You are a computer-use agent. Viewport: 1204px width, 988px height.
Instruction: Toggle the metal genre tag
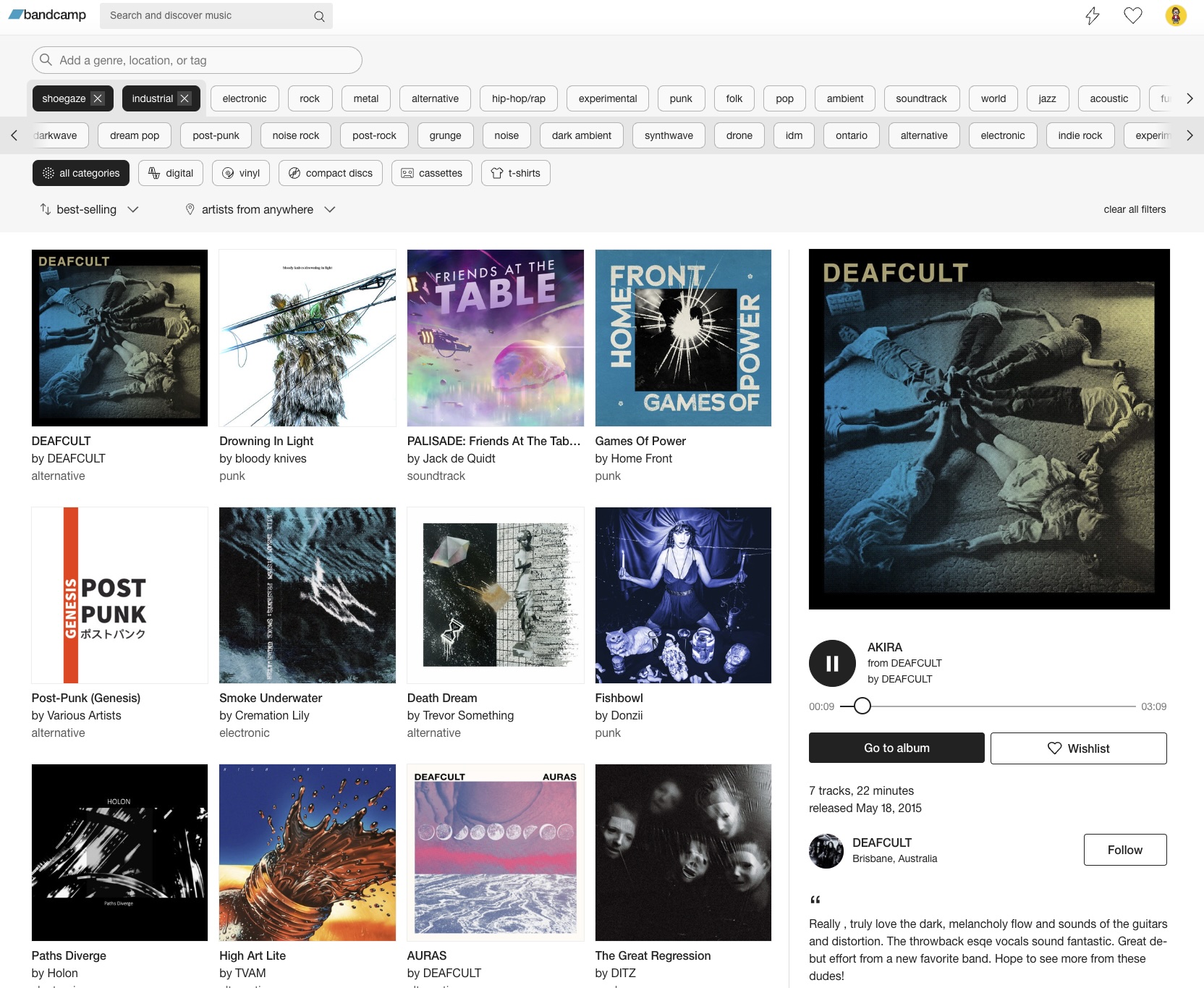366,98
